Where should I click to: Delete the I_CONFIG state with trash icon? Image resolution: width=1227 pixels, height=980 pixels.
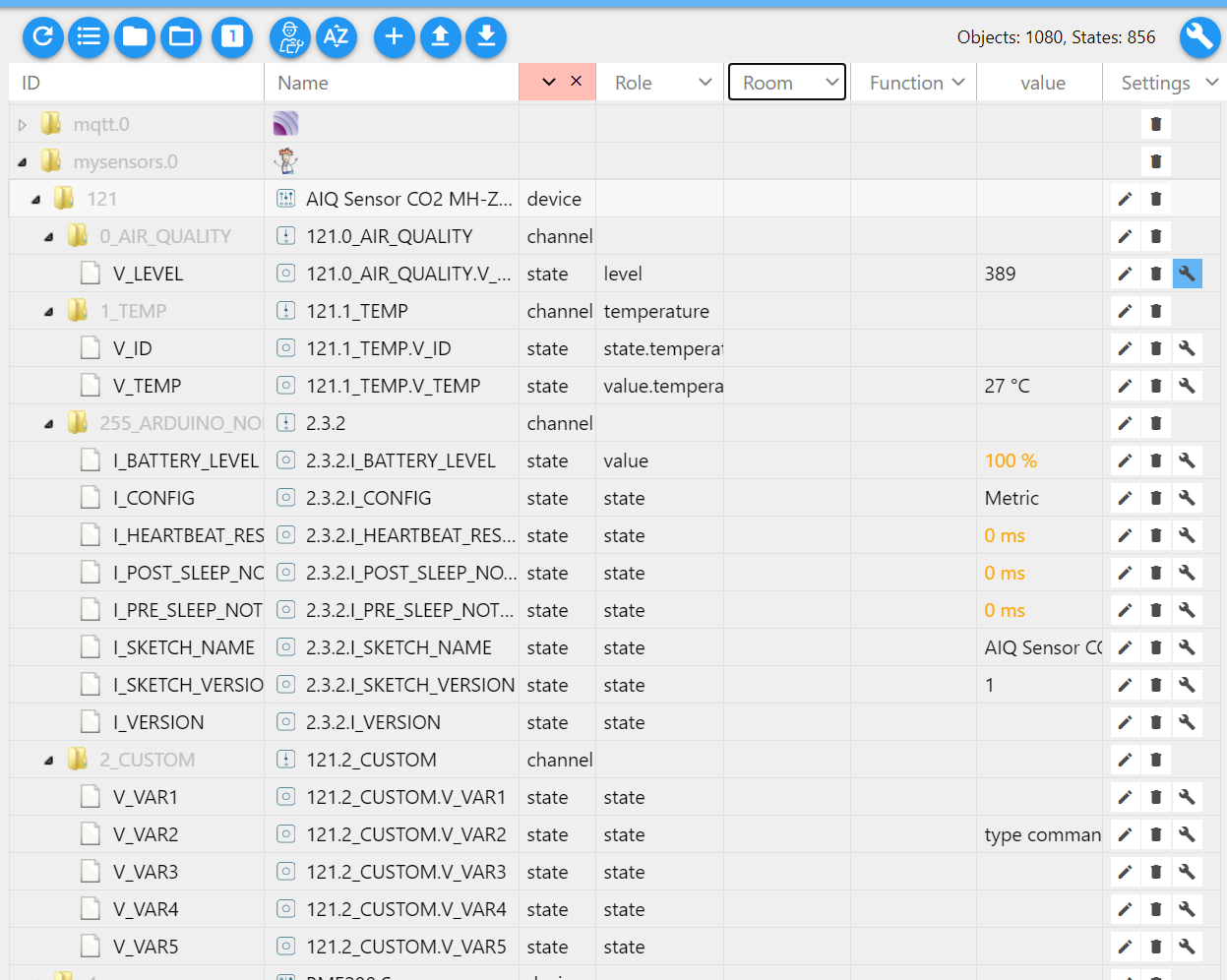point(1156,498)
